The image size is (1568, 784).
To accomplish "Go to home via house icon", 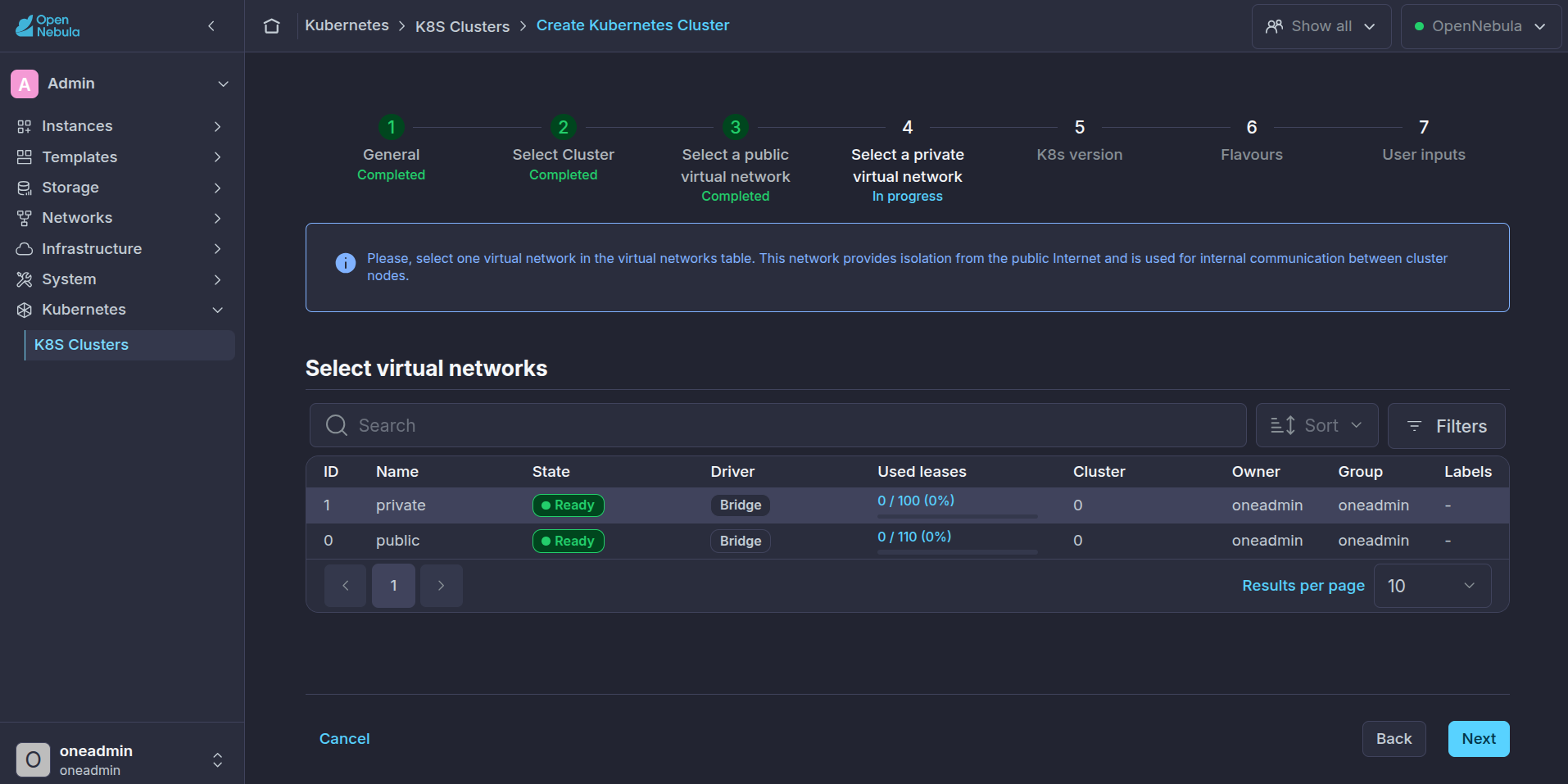I will (272, 26).
